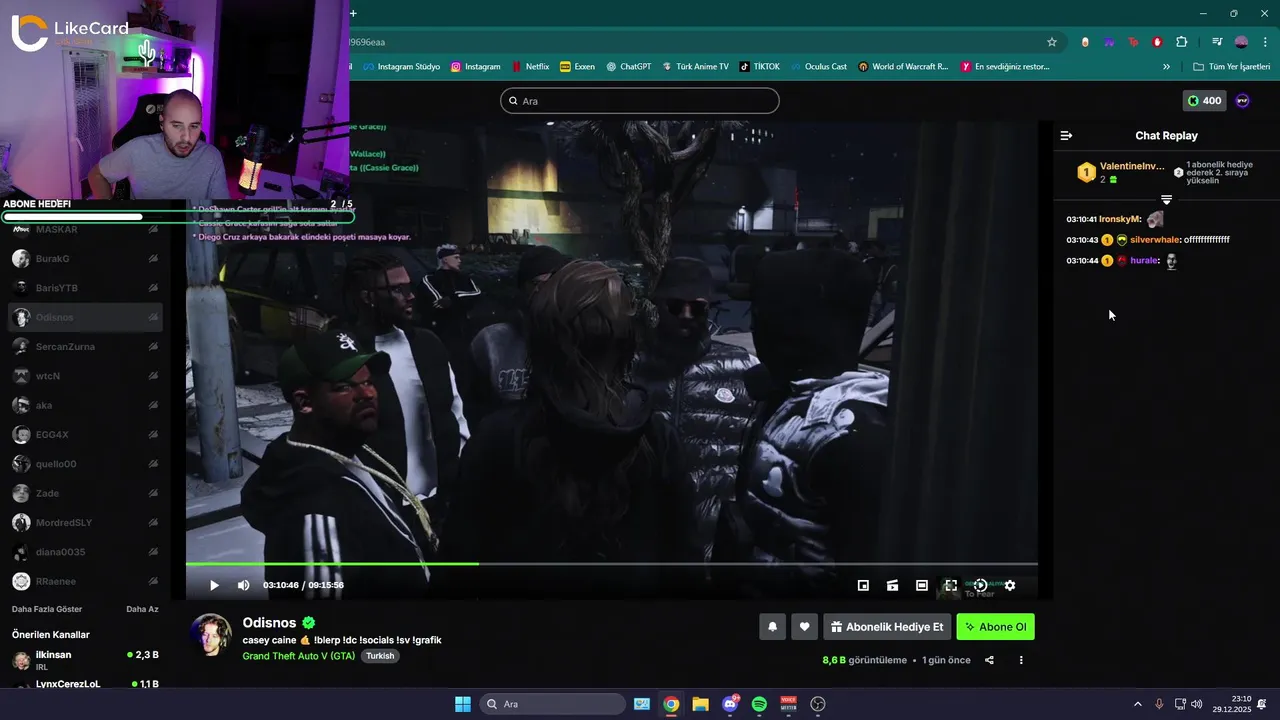
Task: Mute the video player volume
Action: pos(243,585)
